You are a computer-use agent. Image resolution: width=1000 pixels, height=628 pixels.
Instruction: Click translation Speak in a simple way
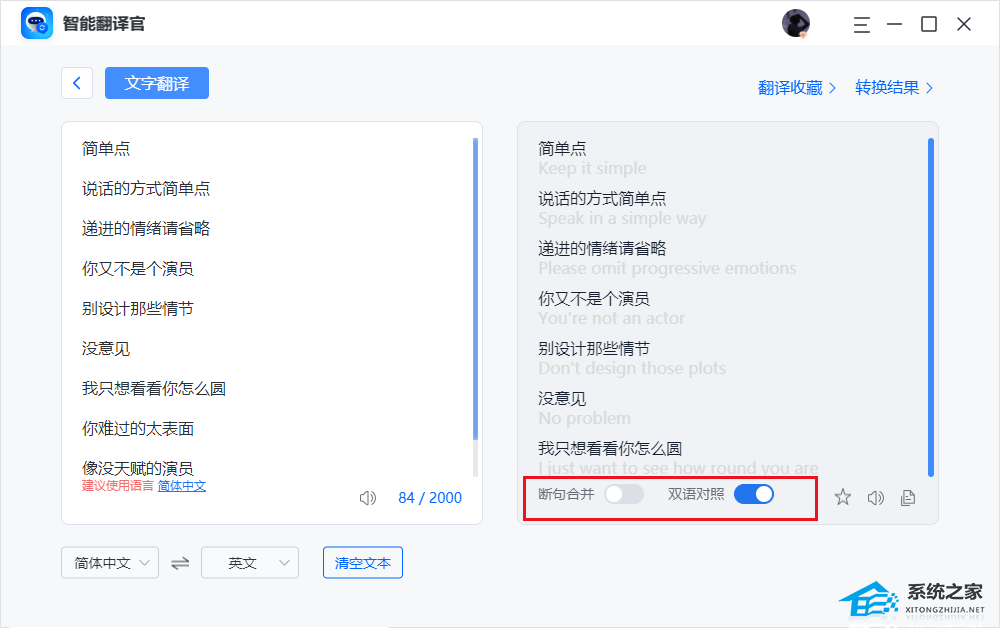tap(622, 219)
